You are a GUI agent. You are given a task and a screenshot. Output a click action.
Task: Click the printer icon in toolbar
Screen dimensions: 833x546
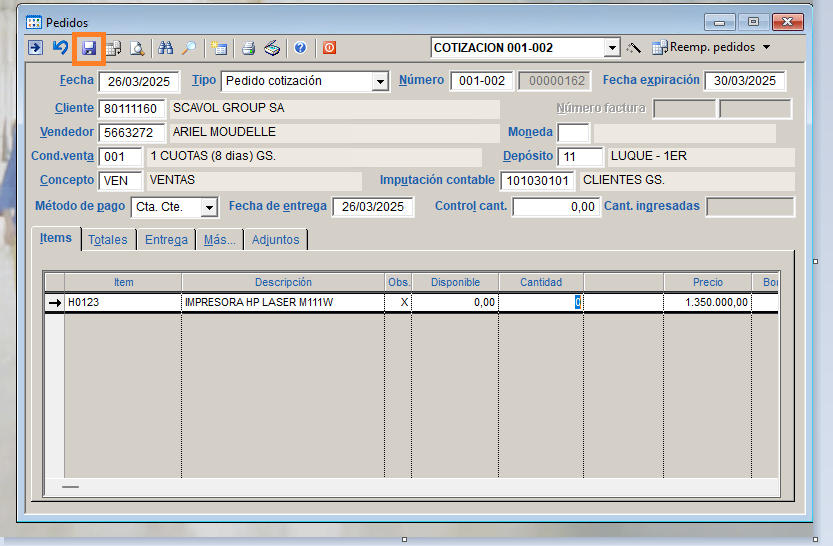[248, 48]
